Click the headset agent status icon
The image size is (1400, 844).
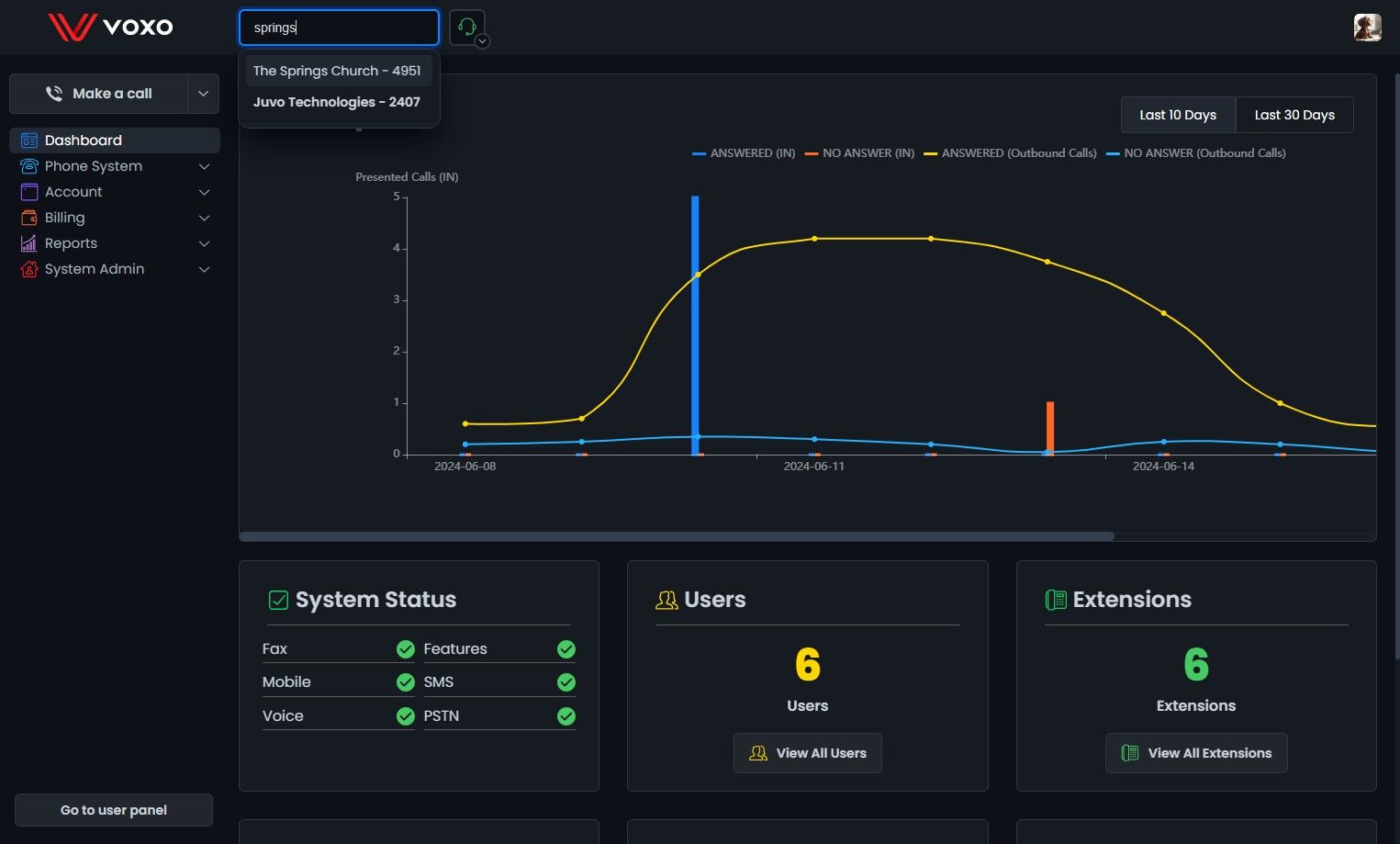click(467, 28)
